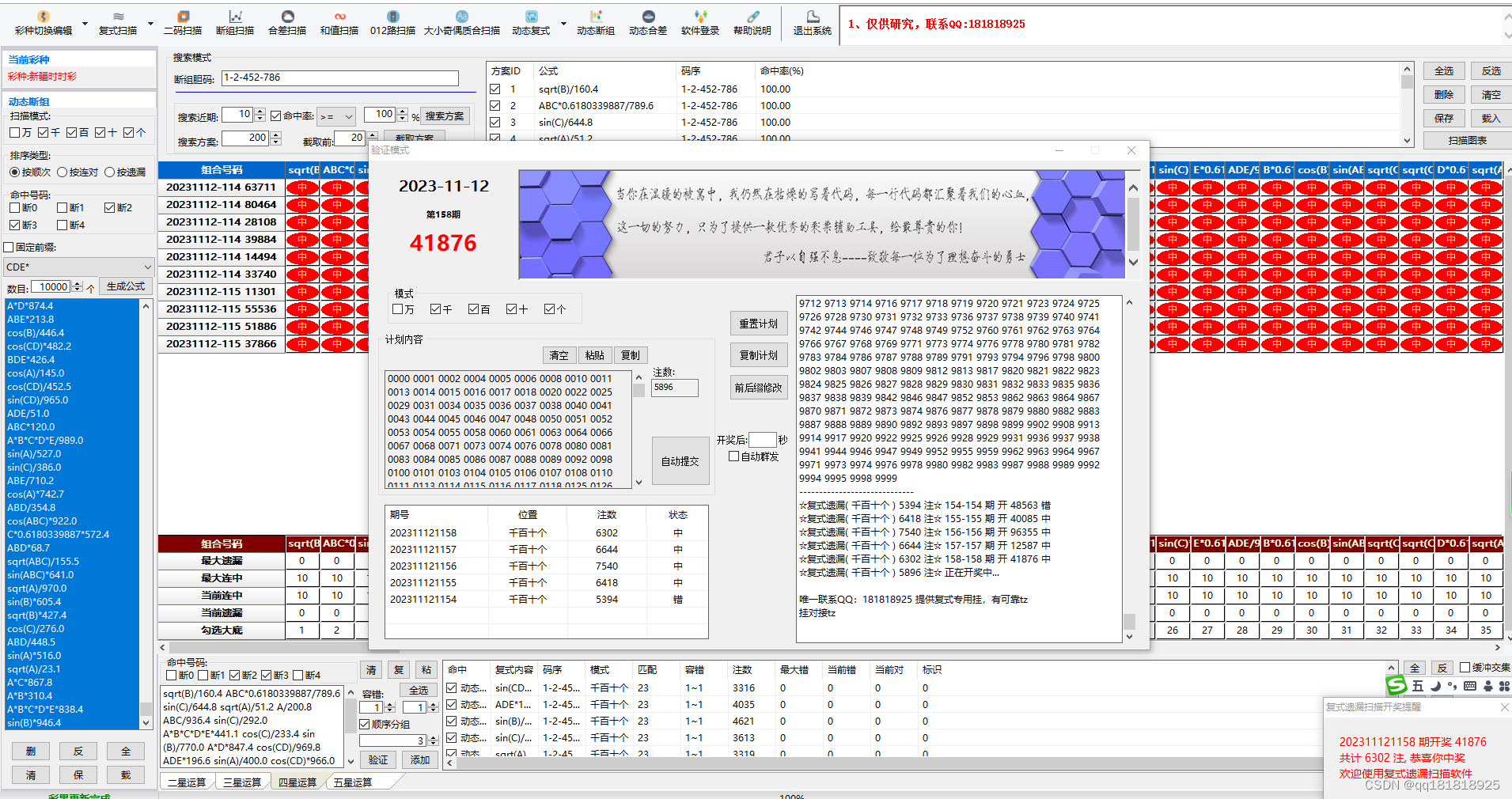Open the 012路扫描 toolbar tool

click(392, 23)
